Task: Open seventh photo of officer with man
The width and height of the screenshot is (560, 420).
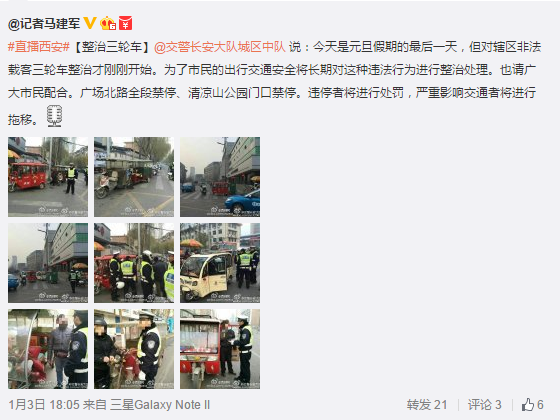Action: click(48, 349)
